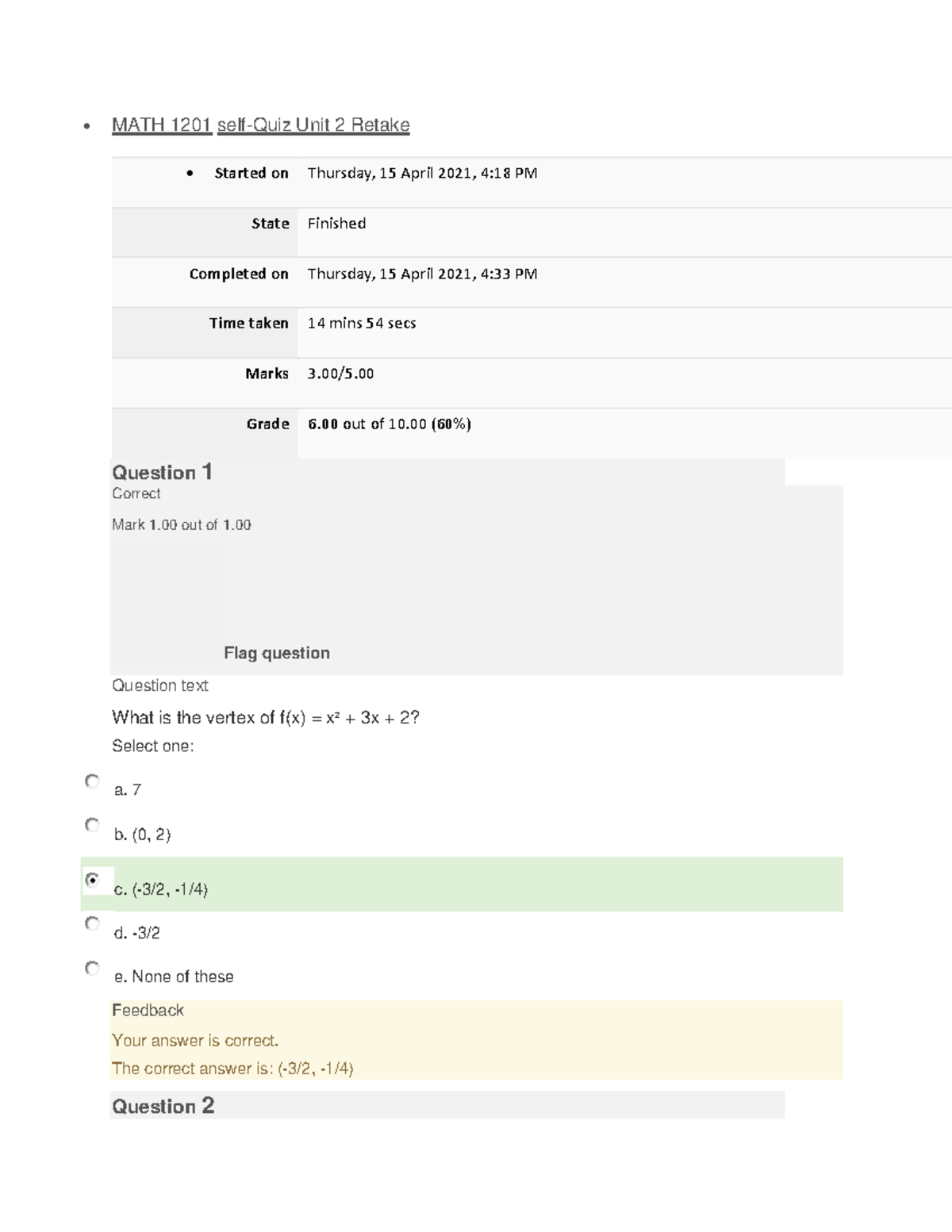Click the Select one label
This screenshot has height=1232, width=952.
tap(152, 746)
